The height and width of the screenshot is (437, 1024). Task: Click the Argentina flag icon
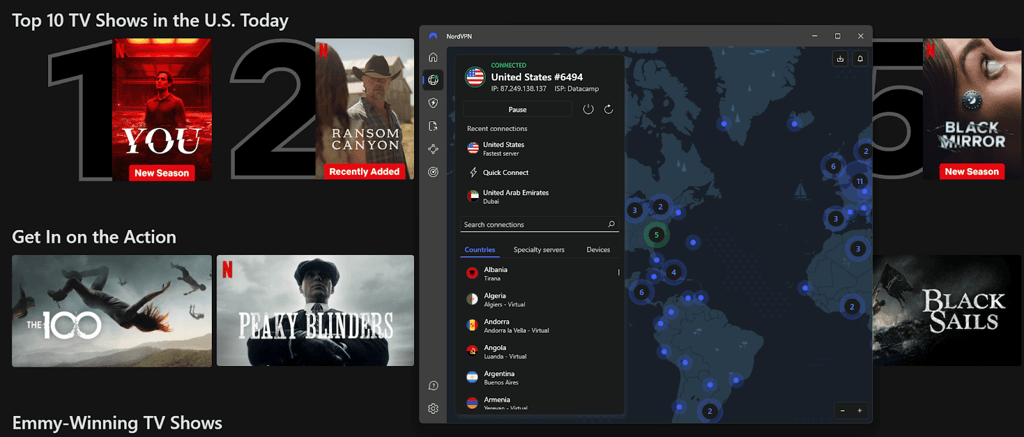tap(472, 377)
